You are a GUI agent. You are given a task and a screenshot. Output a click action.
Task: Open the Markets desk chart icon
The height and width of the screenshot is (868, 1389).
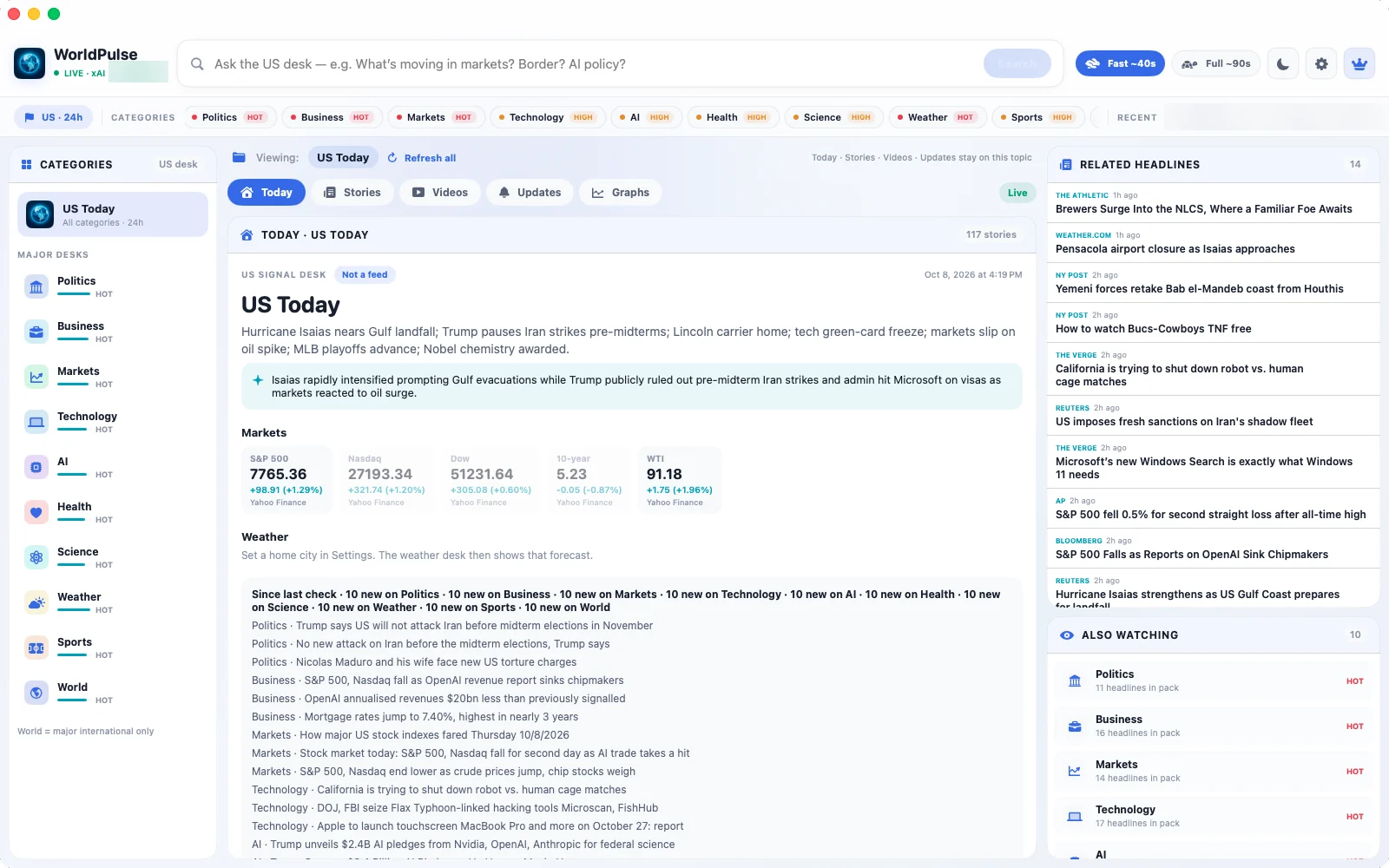tap(36, 377)
